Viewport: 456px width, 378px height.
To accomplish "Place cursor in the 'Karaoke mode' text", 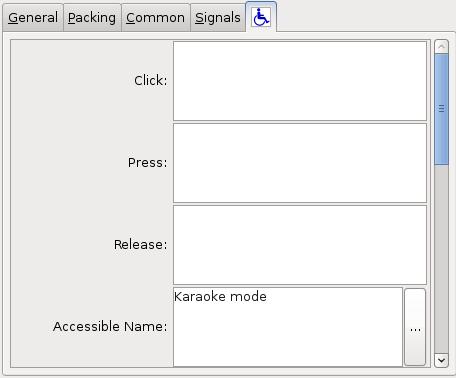I will [x=220, y=296].
